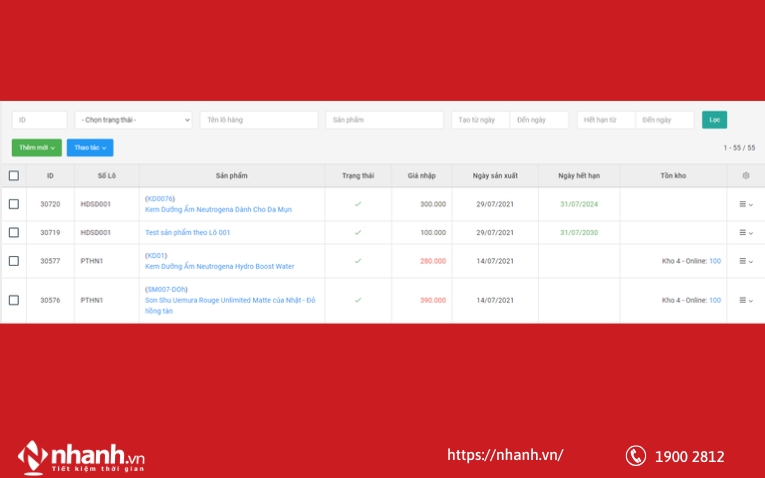Toggle the select-all checkbox in table header

14,176
